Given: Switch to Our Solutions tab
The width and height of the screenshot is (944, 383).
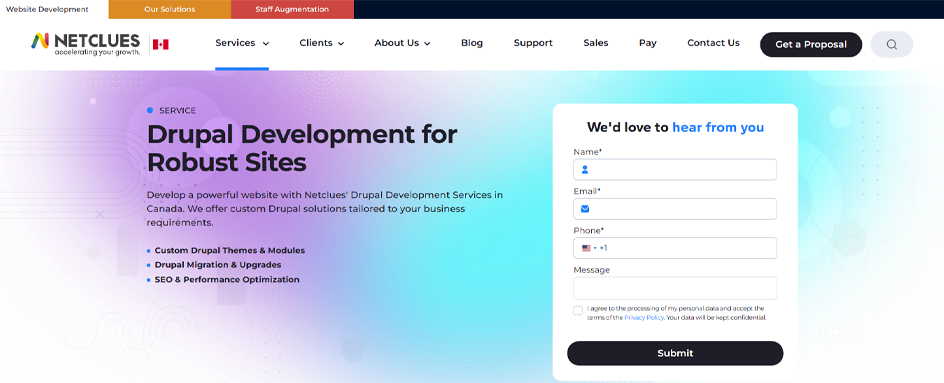Looking at the screenshot, I should tap(170, 10).
